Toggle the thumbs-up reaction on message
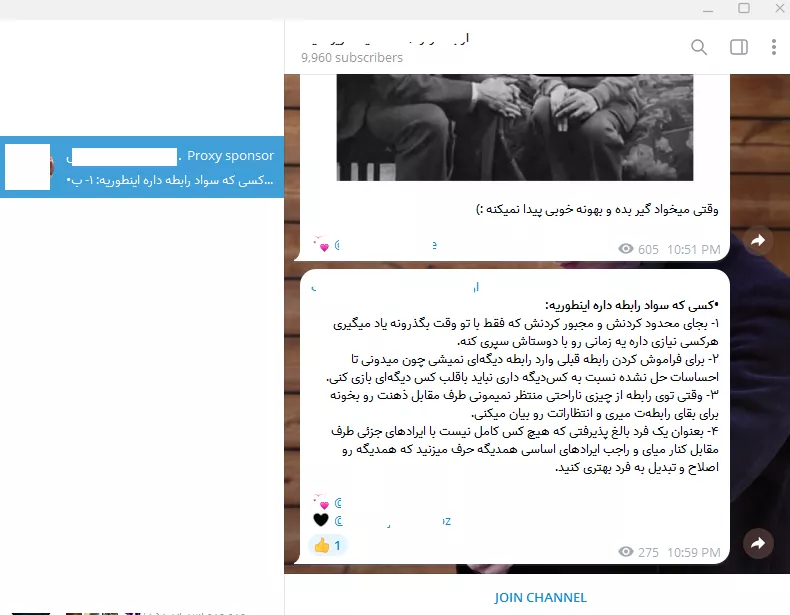 click(x=328, y=546)
